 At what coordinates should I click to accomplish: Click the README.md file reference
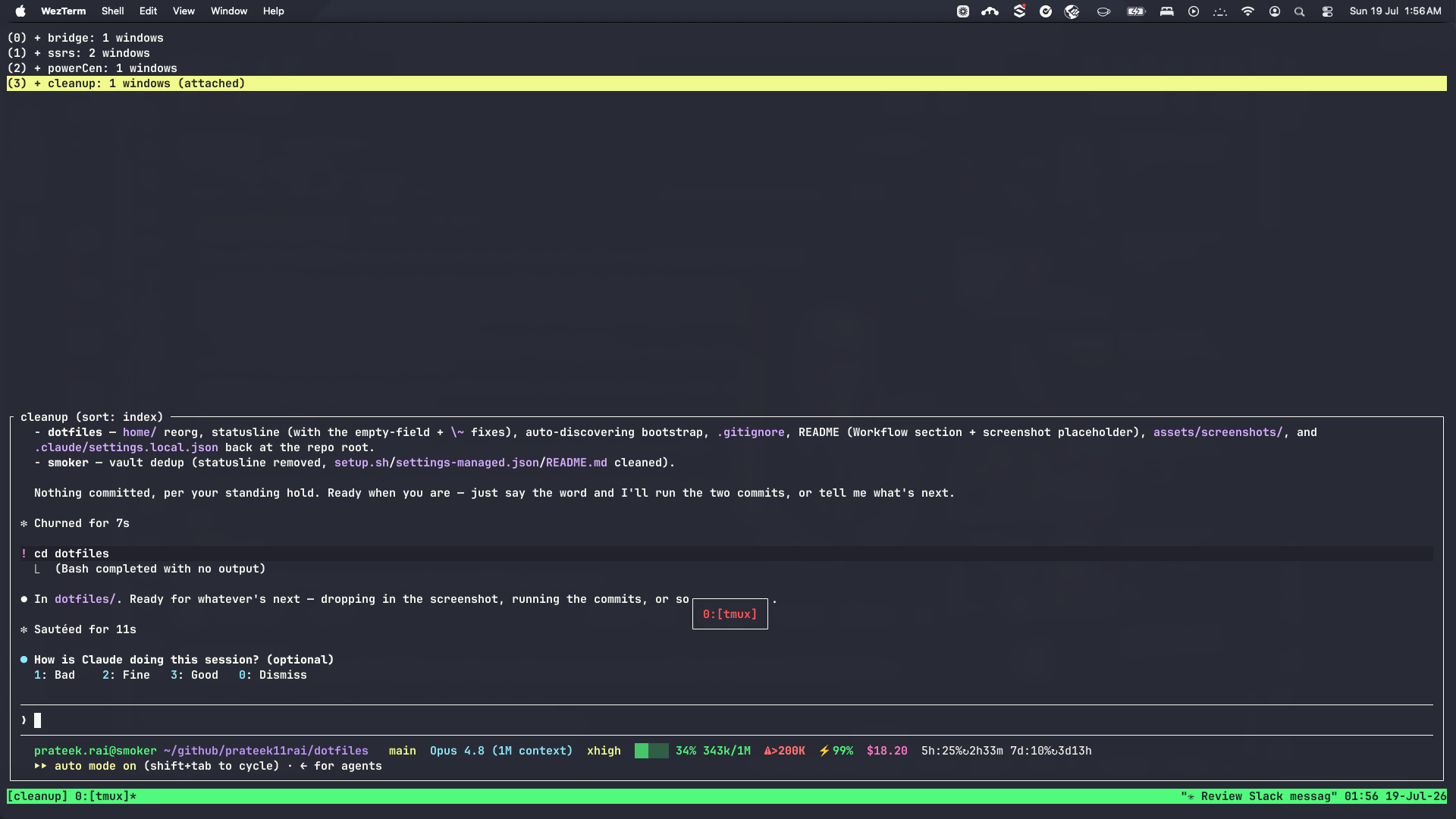click(x=576, y=463)
